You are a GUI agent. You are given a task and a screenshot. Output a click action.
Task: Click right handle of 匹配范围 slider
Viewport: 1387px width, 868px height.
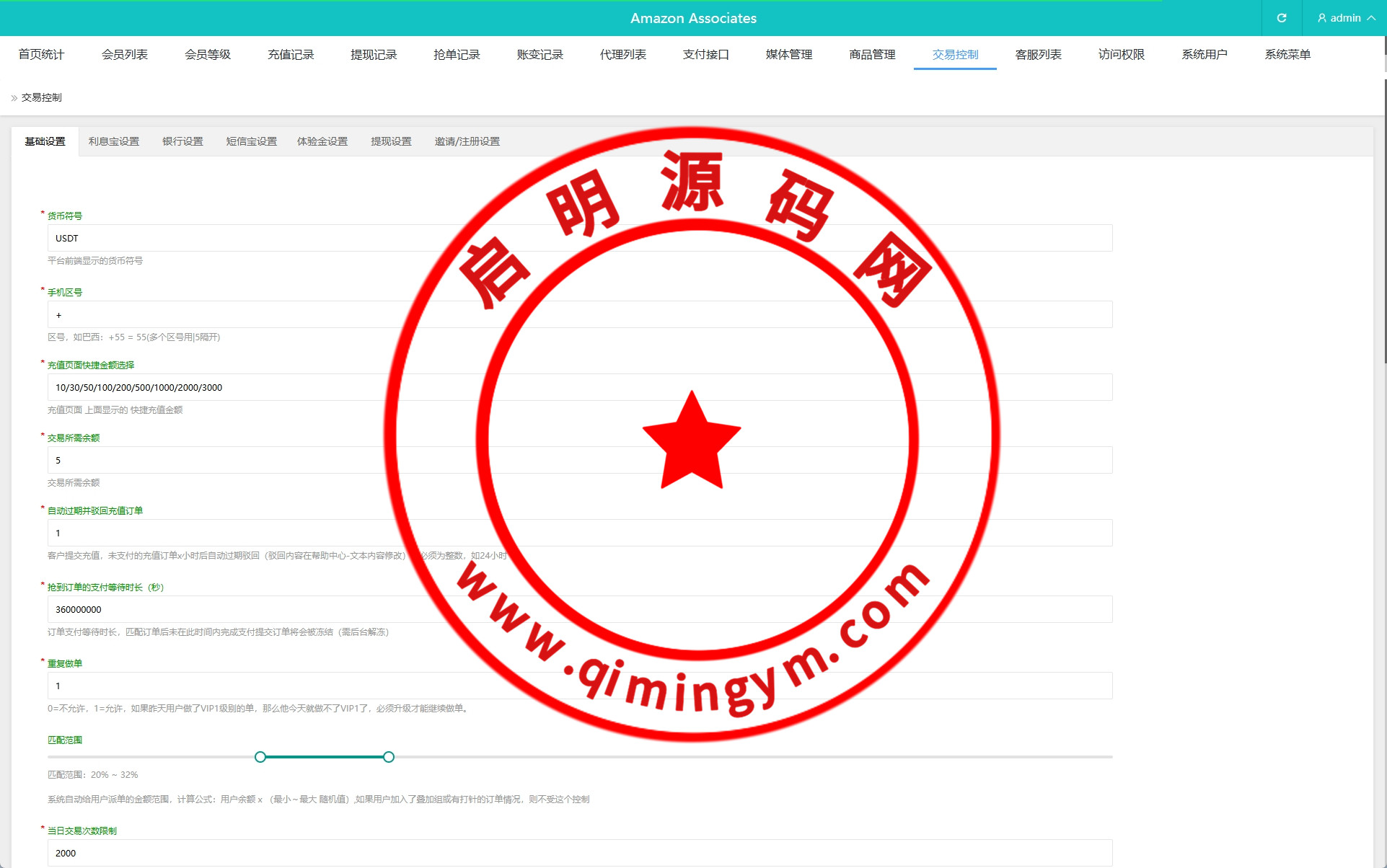(x=389, y=757)
